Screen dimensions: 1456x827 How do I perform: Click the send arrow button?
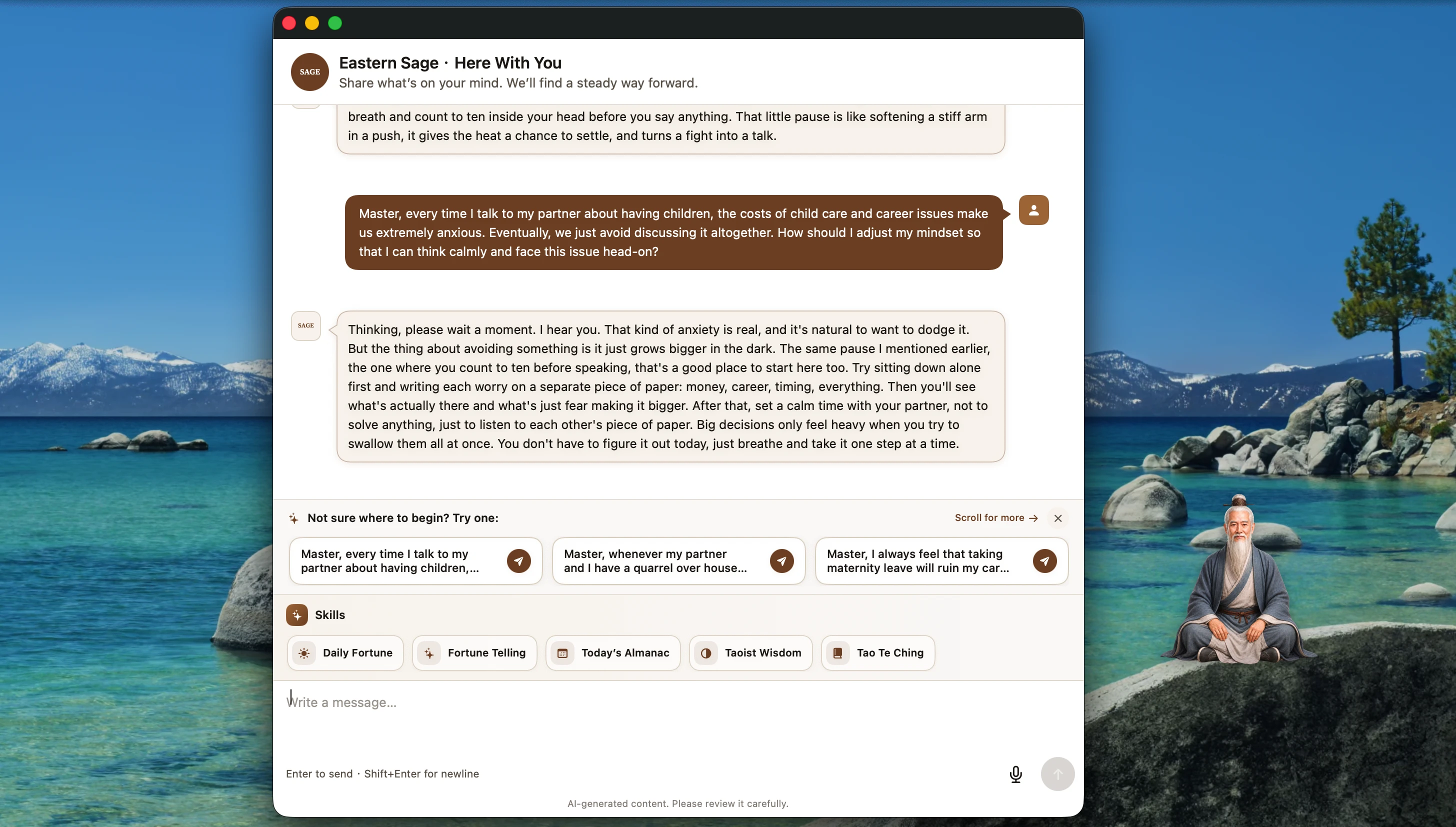[1057, 773]
